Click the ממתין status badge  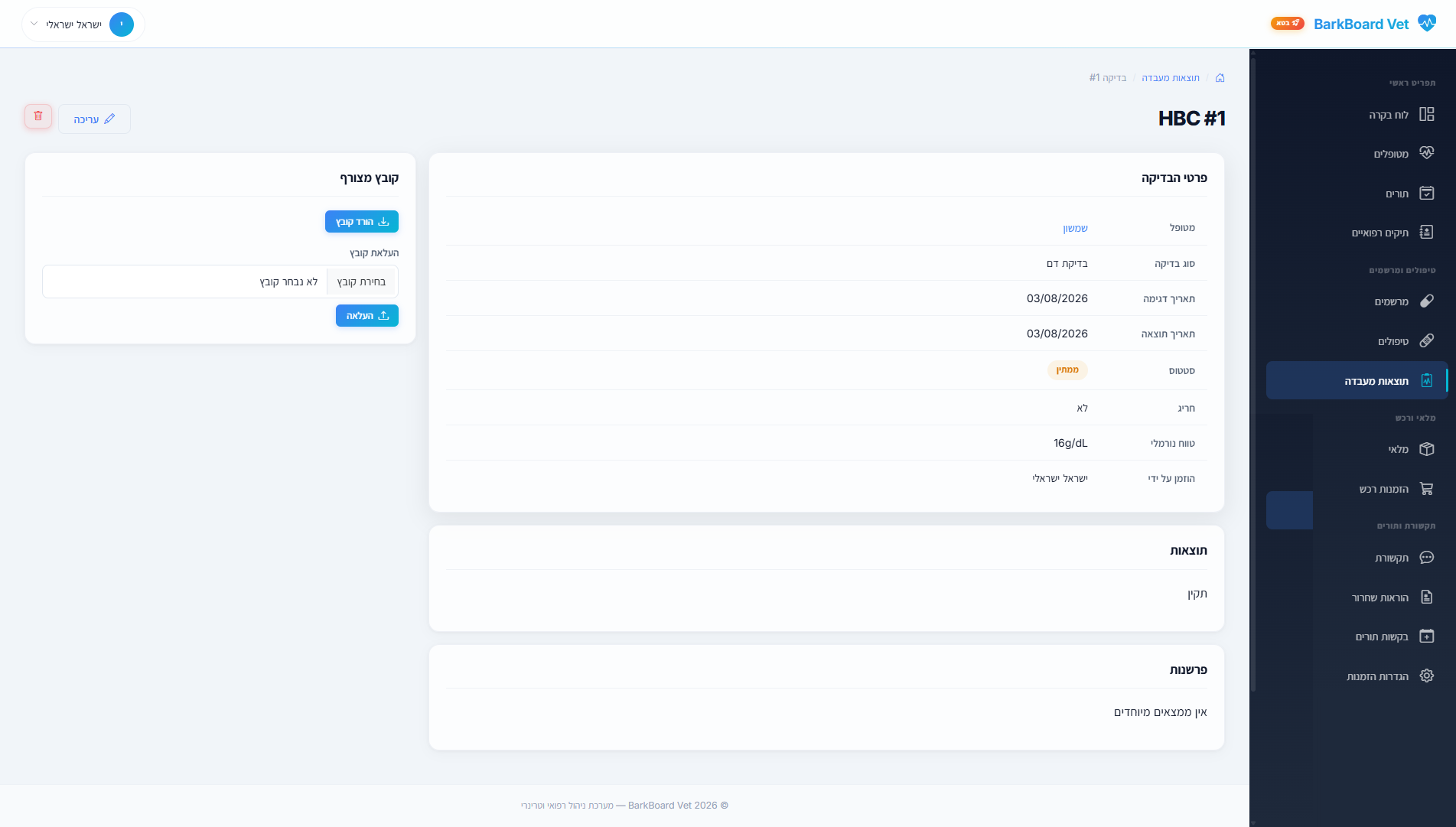point(1067,370)
